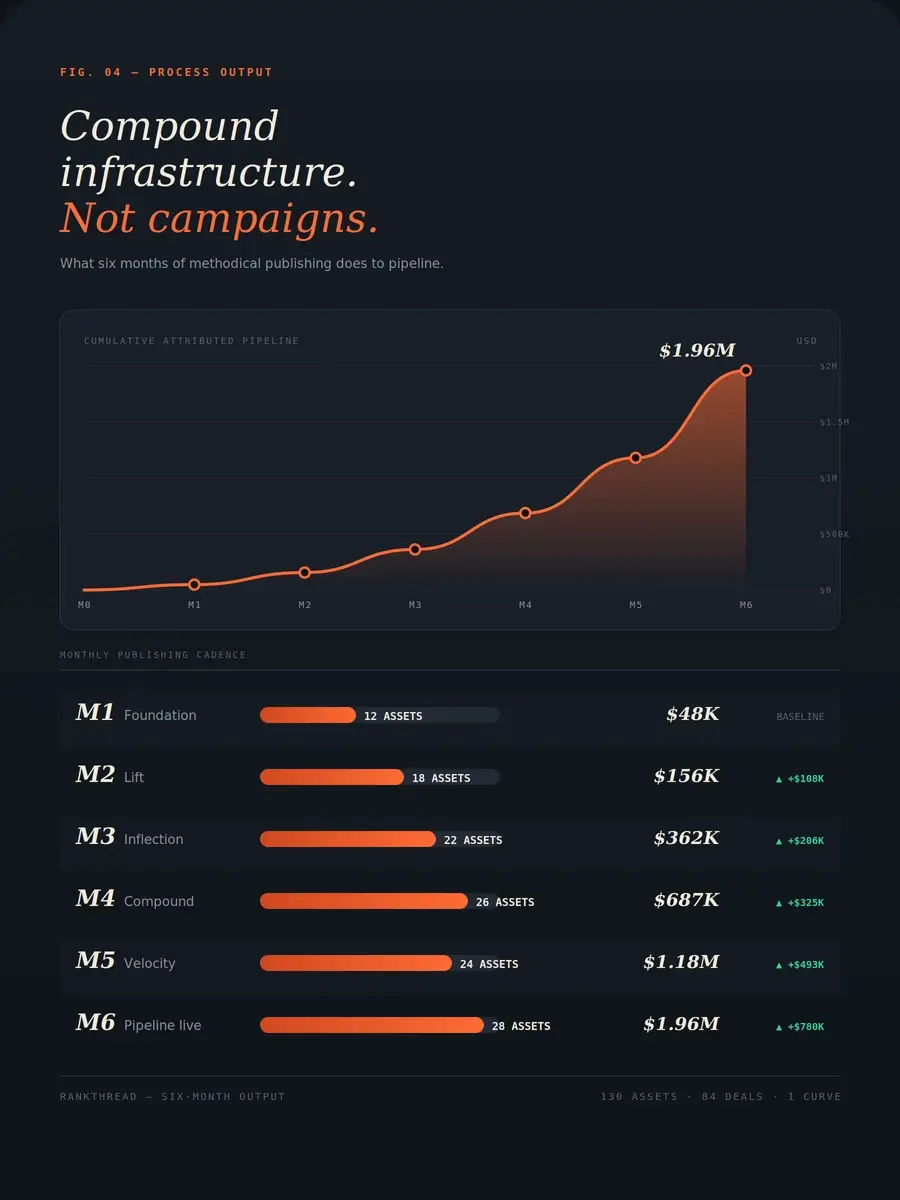This screenshot has width=900, height=1200.
Task: Click the $1M y-axis label
Action: (829, 479)
